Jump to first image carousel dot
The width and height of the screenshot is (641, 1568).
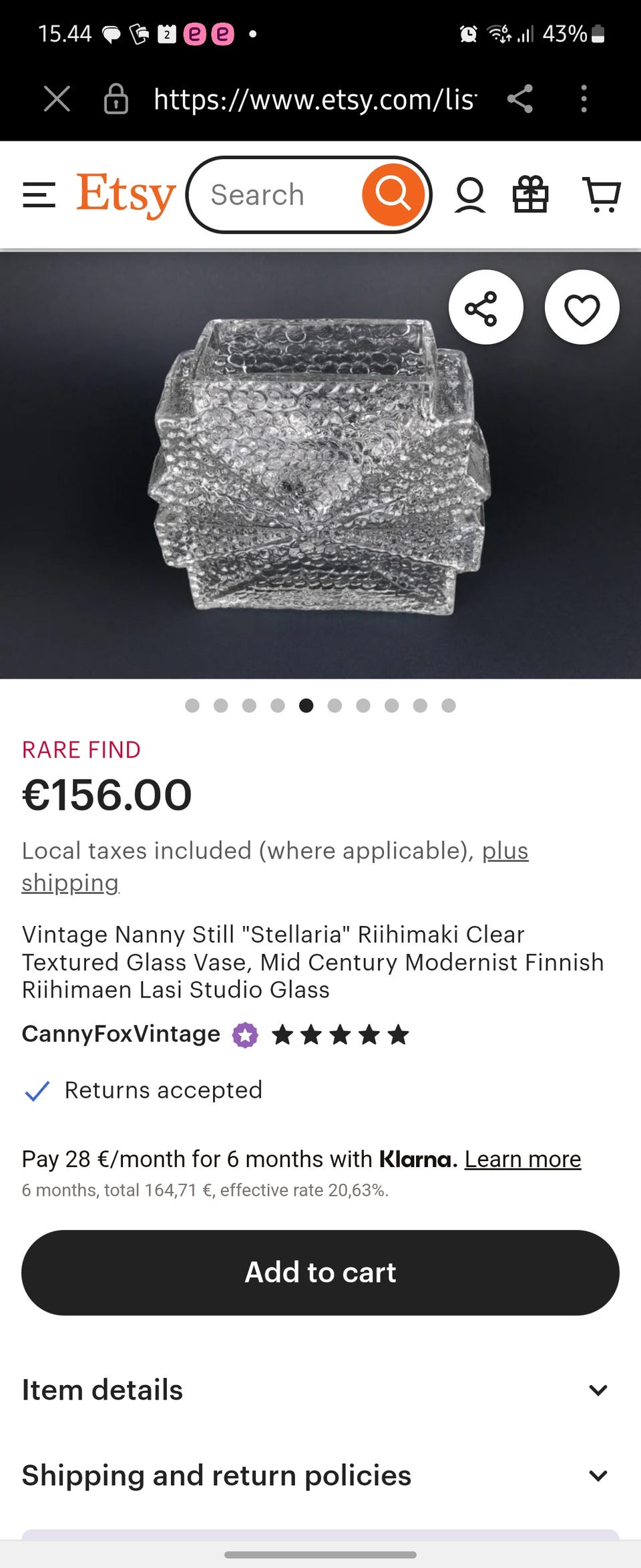(192, 705)
